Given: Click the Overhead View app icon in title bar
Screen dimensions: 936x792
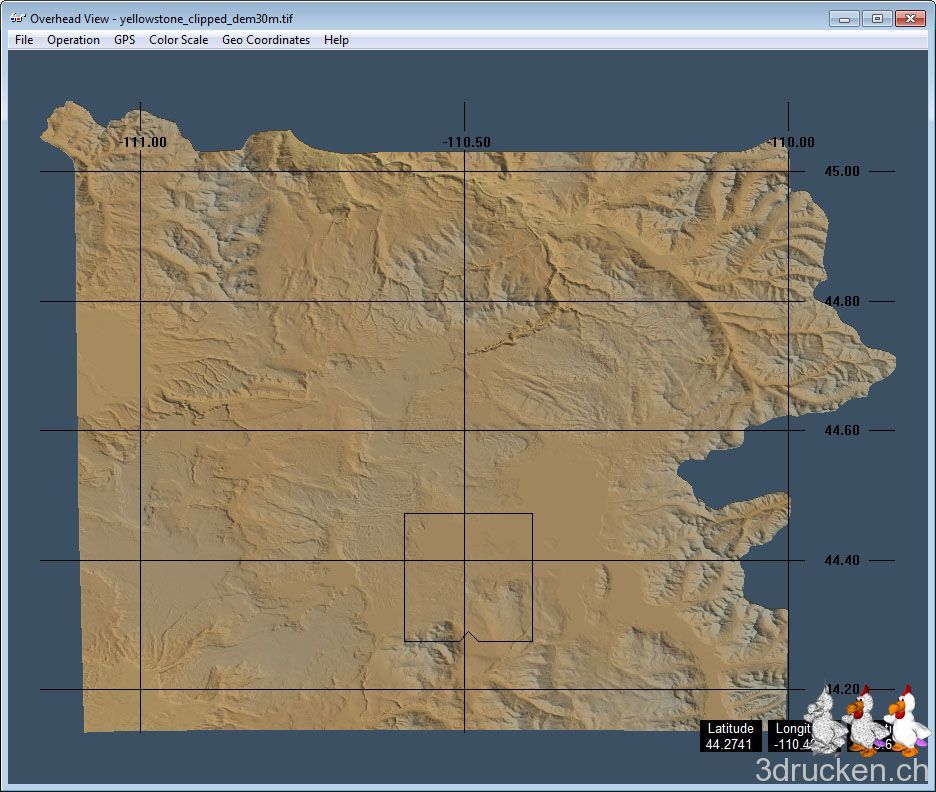Looking at the screenshot, I should coord(18,18).
